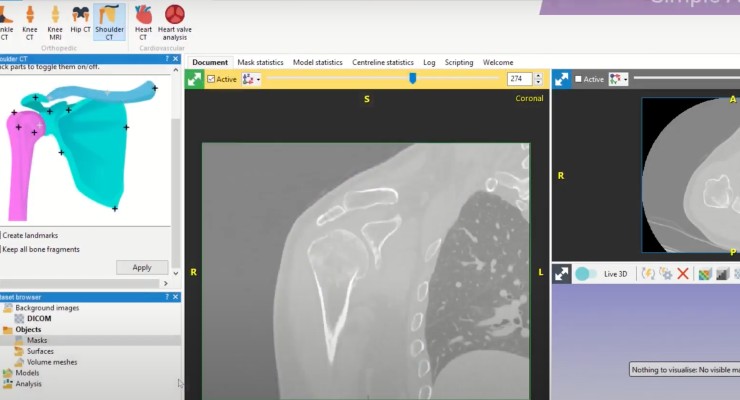Select the Knee MRI tool
Screen dimensions: 740x400
click(55, 22)
